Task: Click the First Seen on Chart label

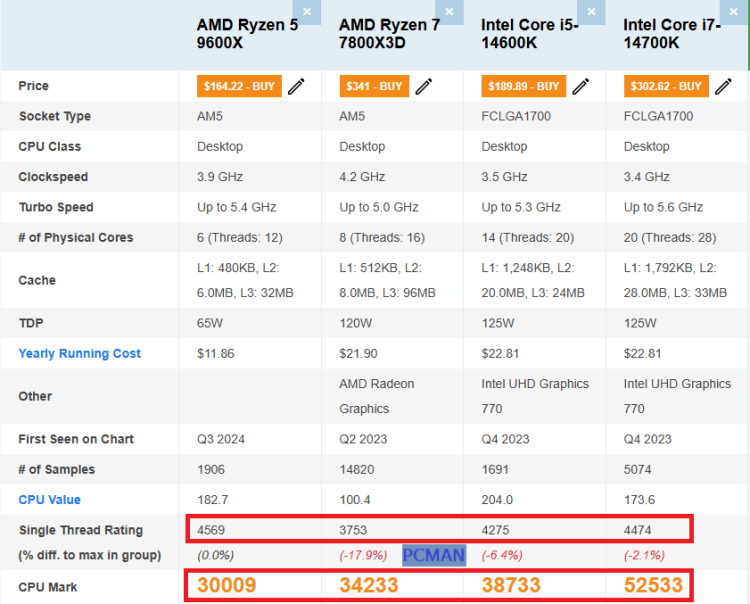Action: (x=76, y=439)
